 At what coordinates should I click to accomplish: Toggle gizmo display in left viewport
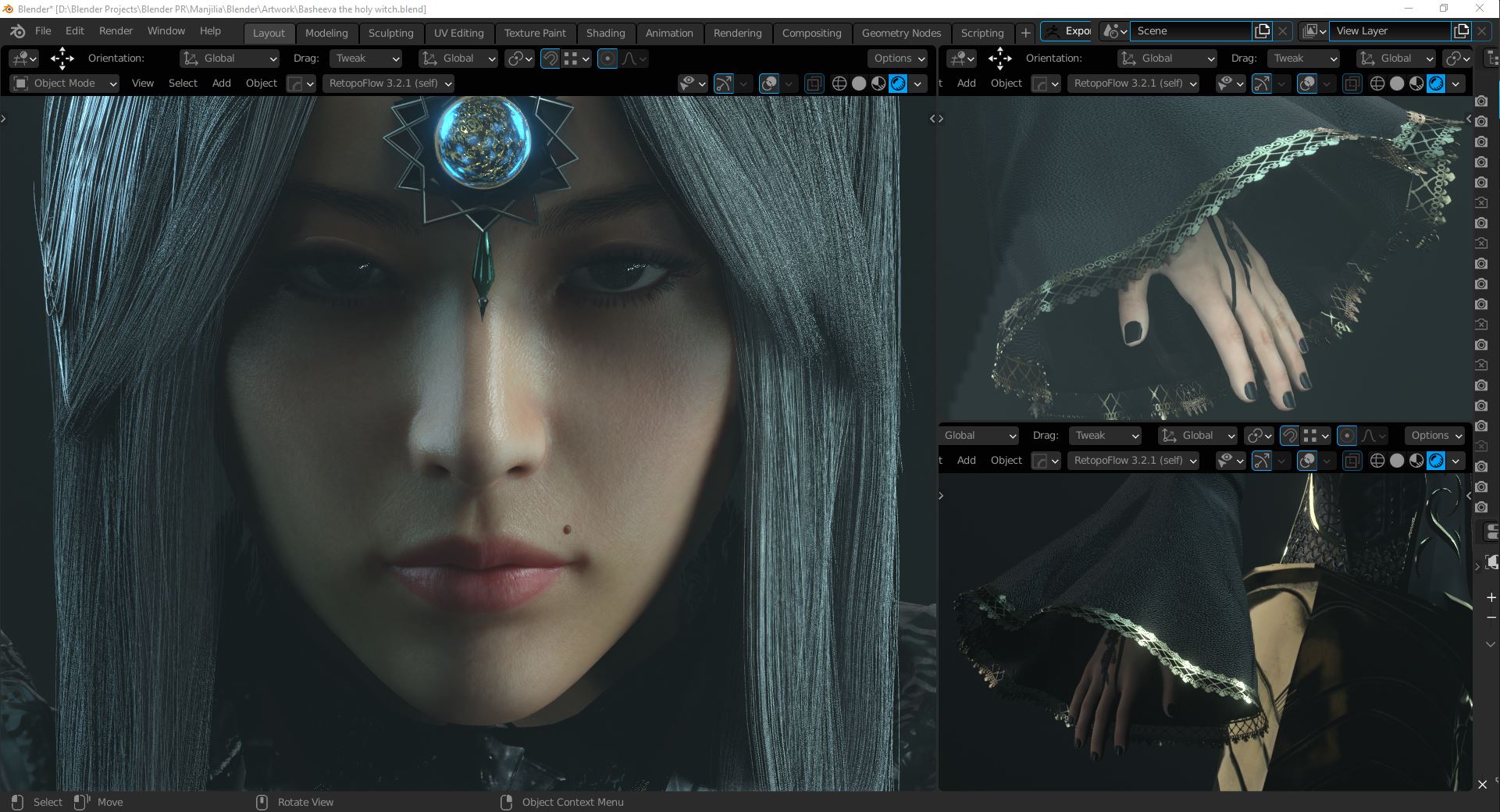tap(724, 84)
